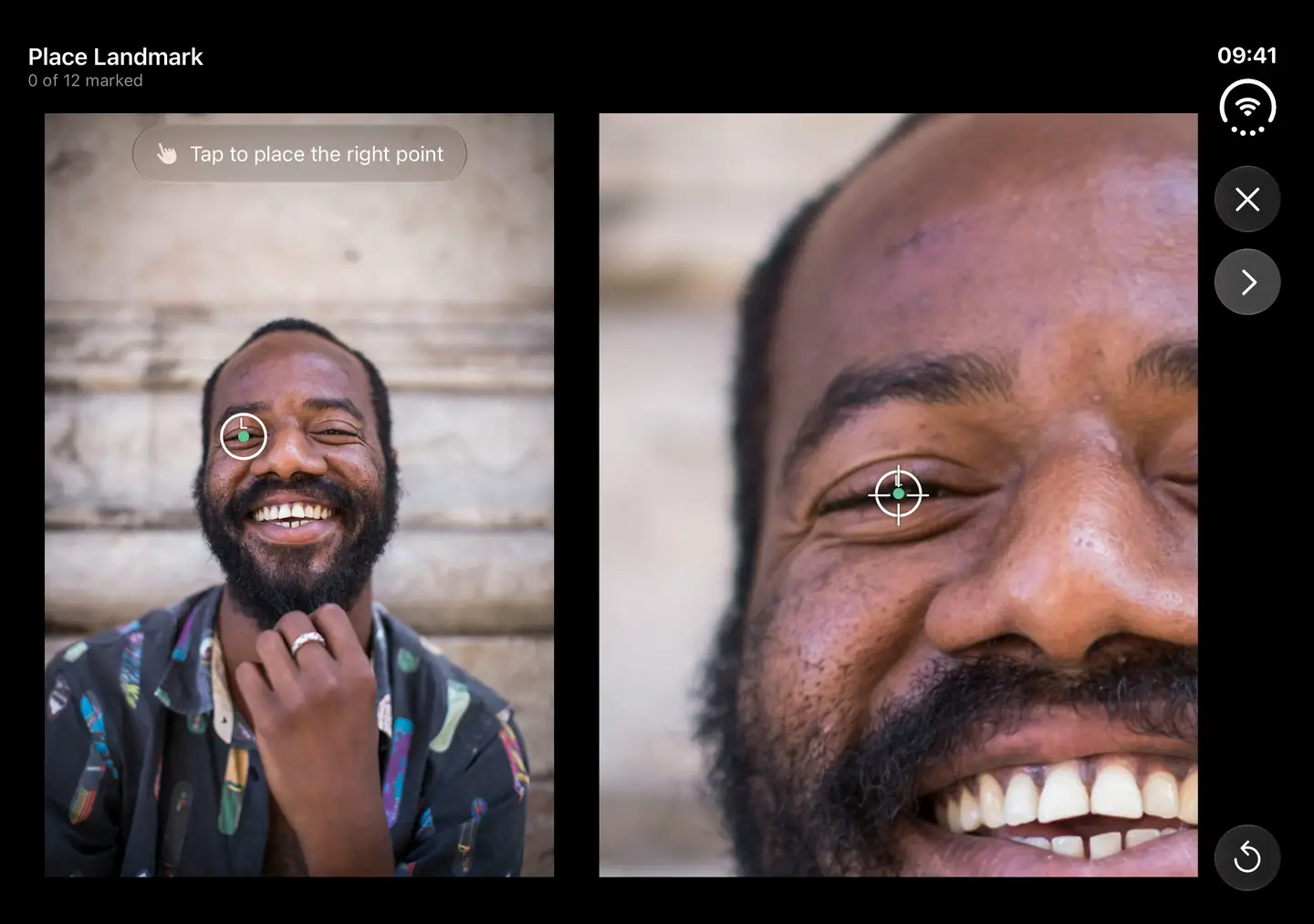Tap the Wi-Fi connection status icon
The width and height of the screenshot is (1314, 924).
[x=1247, y=108]
